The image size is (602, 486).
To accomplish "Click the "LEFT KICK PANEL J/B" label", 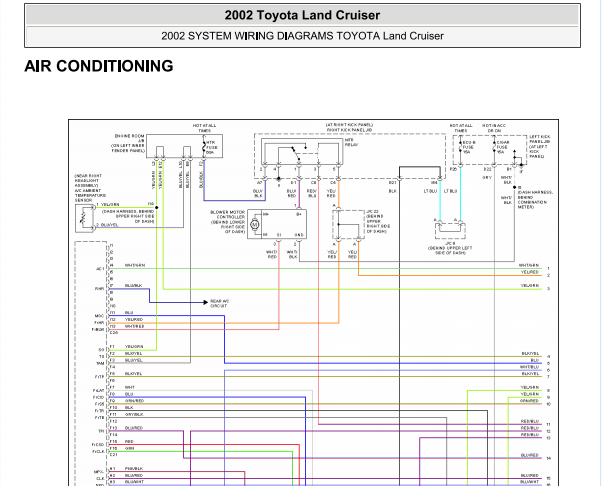I will pos(540,139).
